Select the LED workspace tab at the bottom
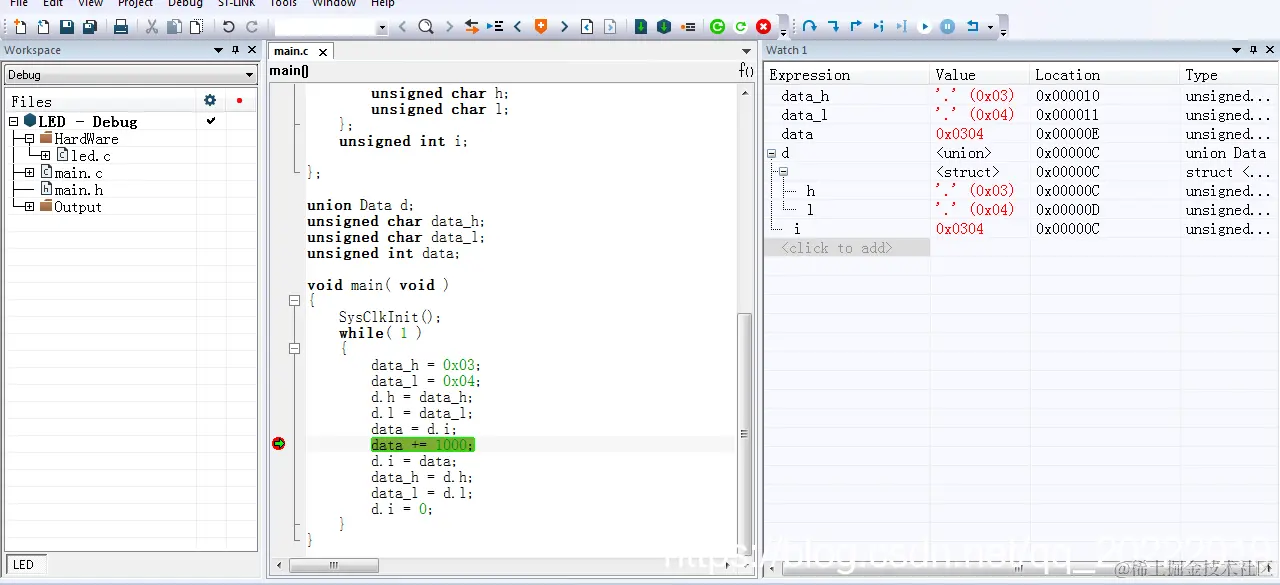The width and height of the screenshot is (1280, 585). point(24,564)
